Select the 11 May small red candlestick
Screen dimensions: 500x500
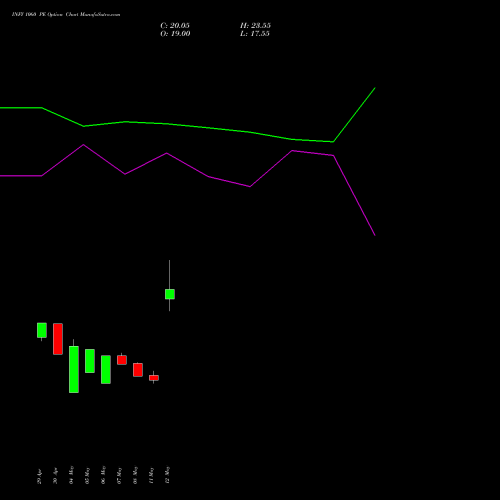(154, 378)
